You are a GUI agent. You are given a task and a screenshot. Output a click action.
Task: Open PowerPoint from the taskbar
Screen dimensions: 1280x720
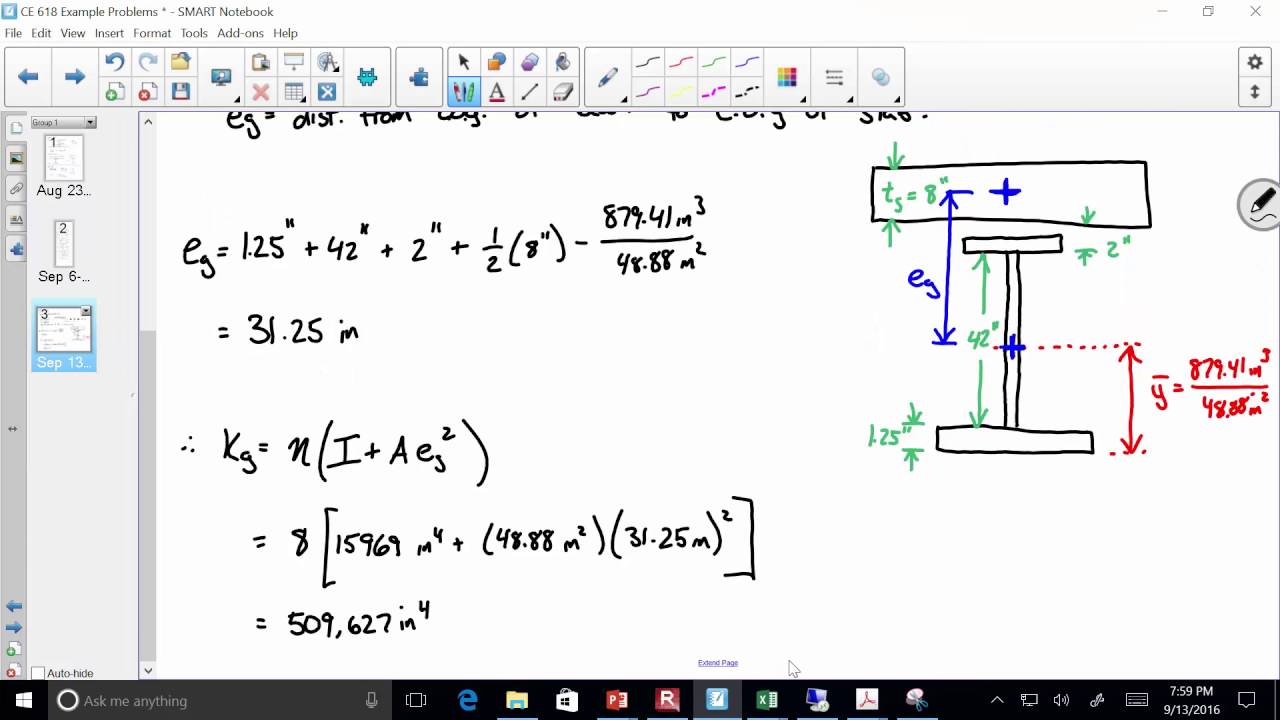coord(617,700)
